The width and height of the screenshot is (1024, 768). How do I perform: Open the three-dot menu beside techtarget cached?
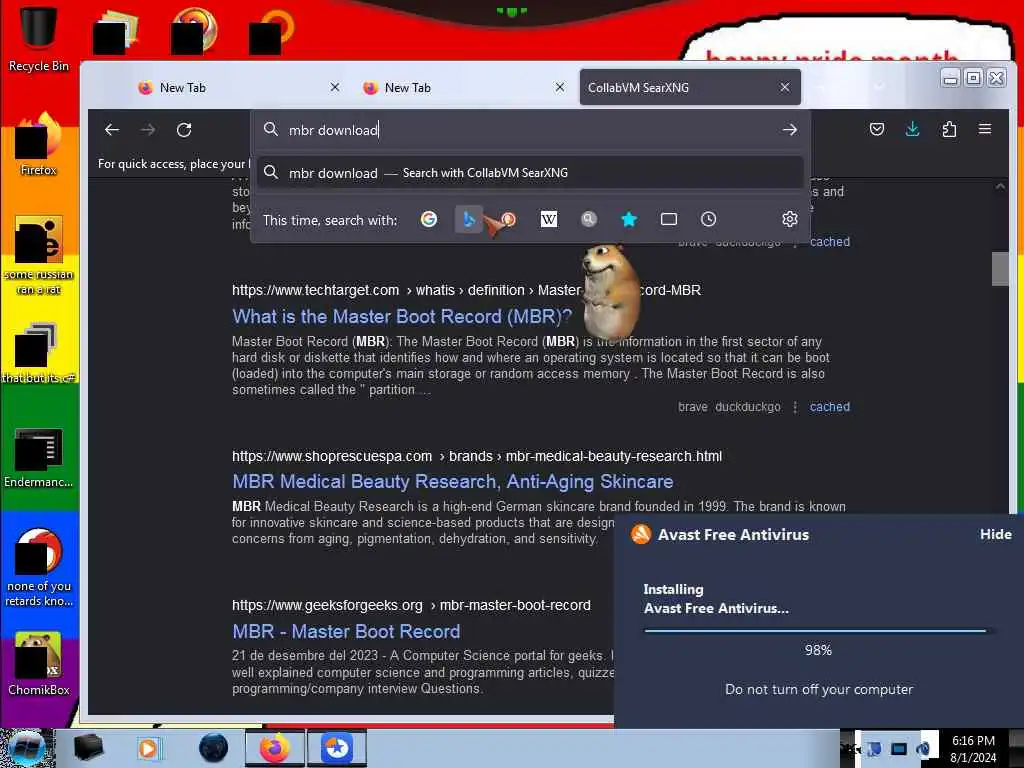pos(795,407)
